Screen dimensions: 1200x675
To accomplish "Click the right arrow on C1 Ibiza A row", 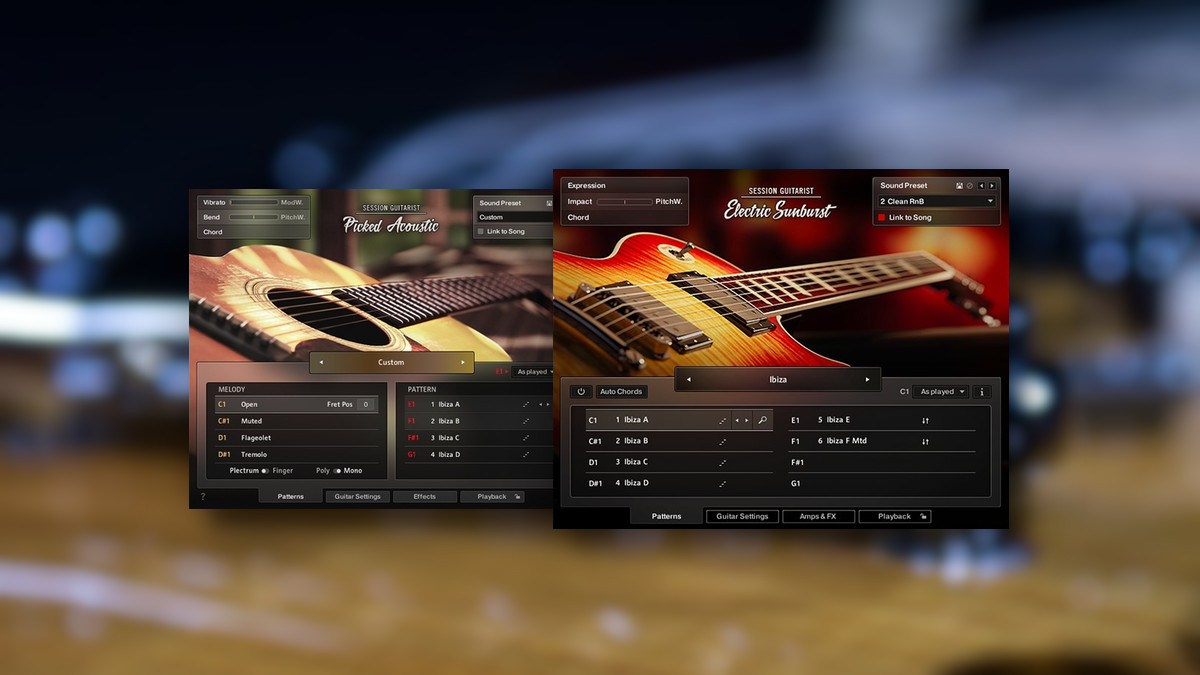I will click(x=747, y=420).
